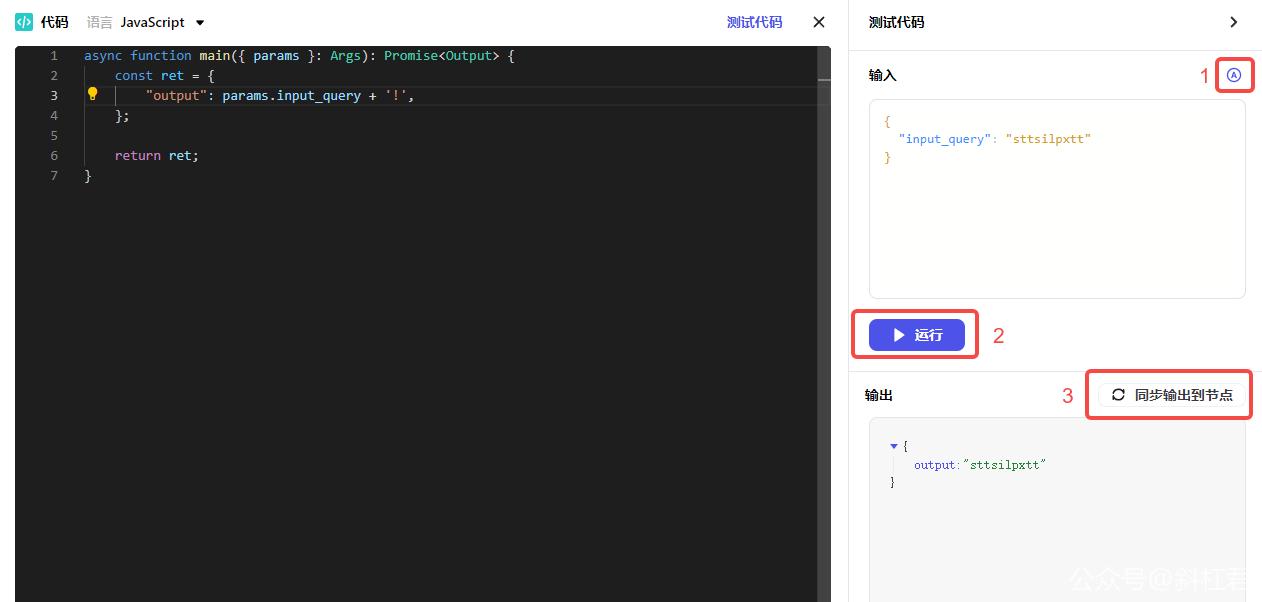Click line number 7 in the gutter
1262x602 pixels.
54,175
